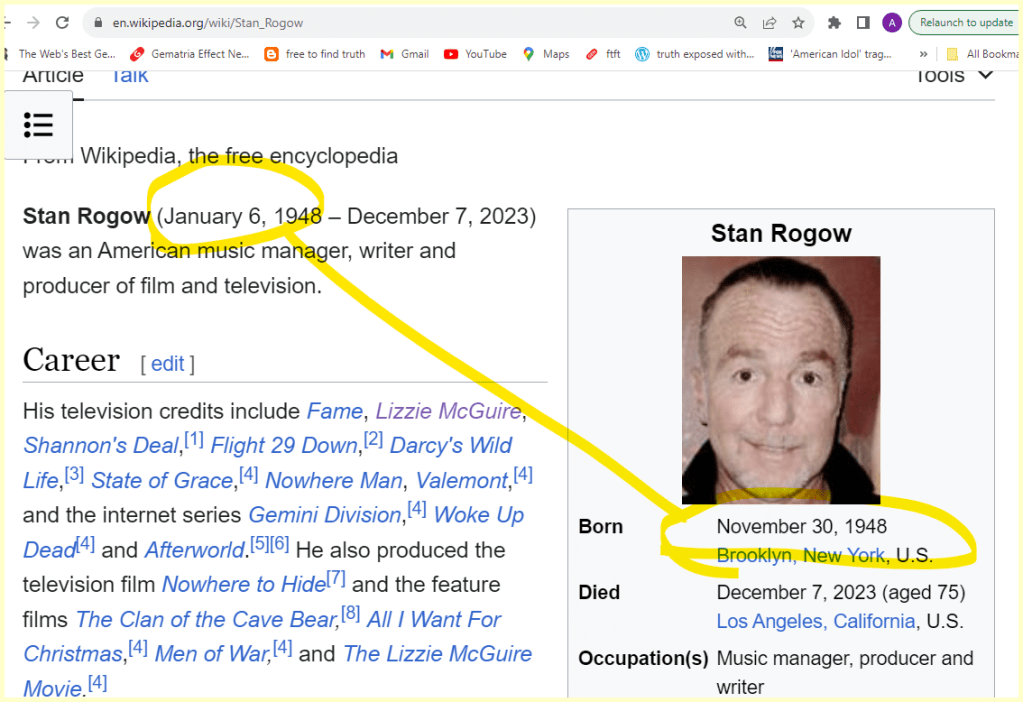The height and width of the screenshot is (702, 1023).
Task: Show more bookmarks with the double chevron
Action: pos(922,54)
